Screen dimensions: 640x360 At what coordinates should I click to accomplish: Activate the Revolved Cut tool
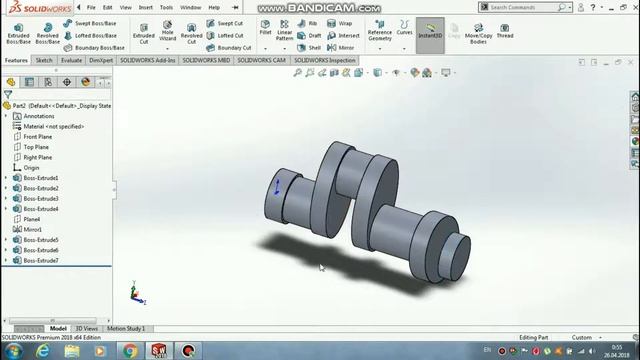[x=191, y=33]
